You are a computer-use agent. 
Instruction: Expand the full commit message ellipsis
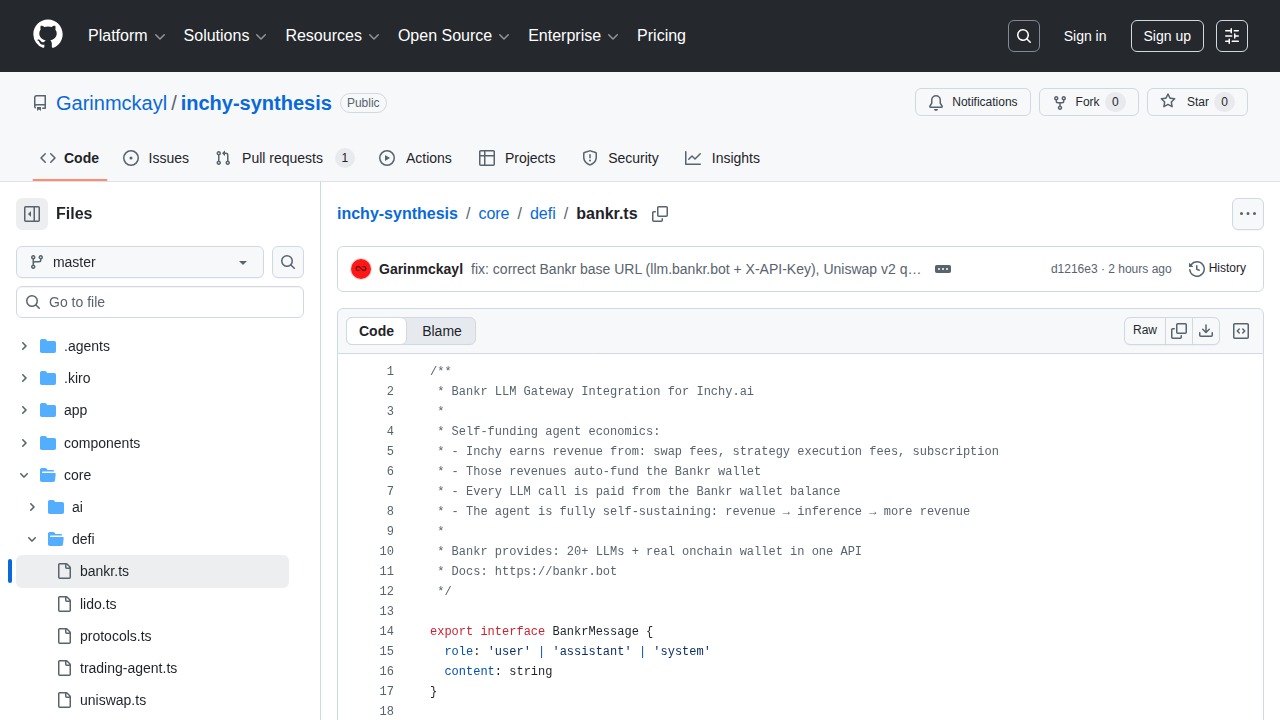(942, 269)
